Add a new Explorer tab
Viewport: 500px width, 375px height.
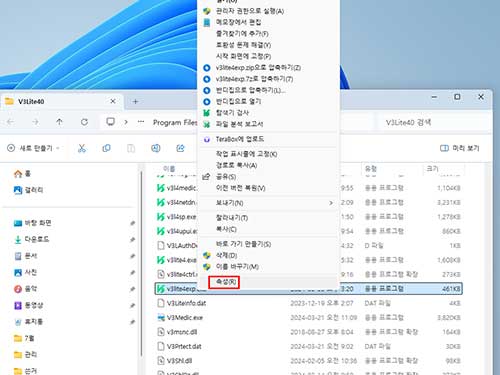135,101
